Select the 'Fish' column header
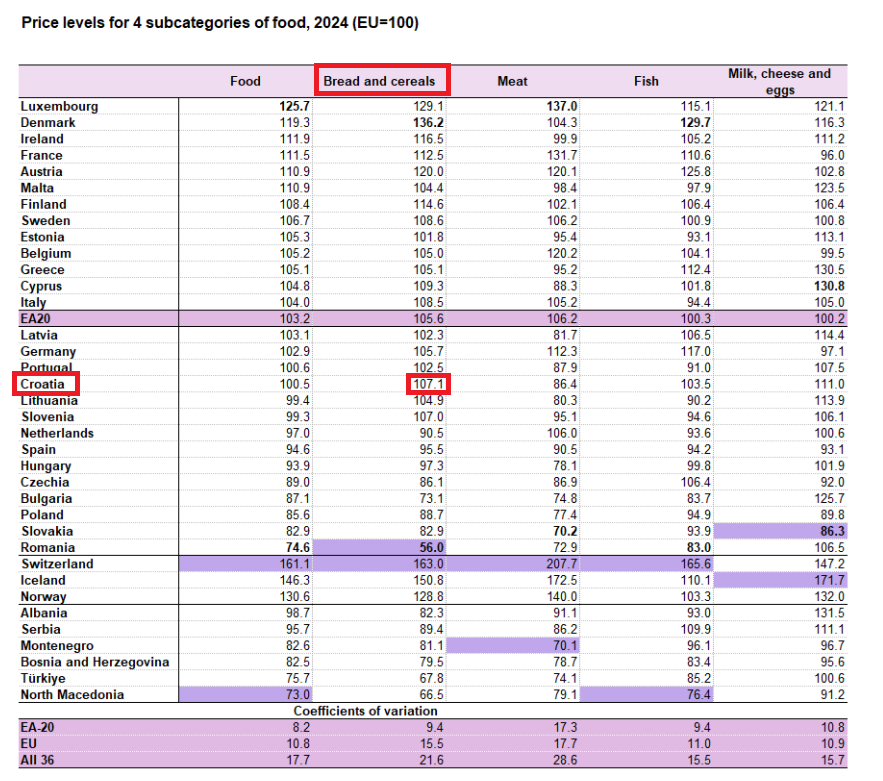The height and width of the screenshot is (781, 883). pos(646,81)
